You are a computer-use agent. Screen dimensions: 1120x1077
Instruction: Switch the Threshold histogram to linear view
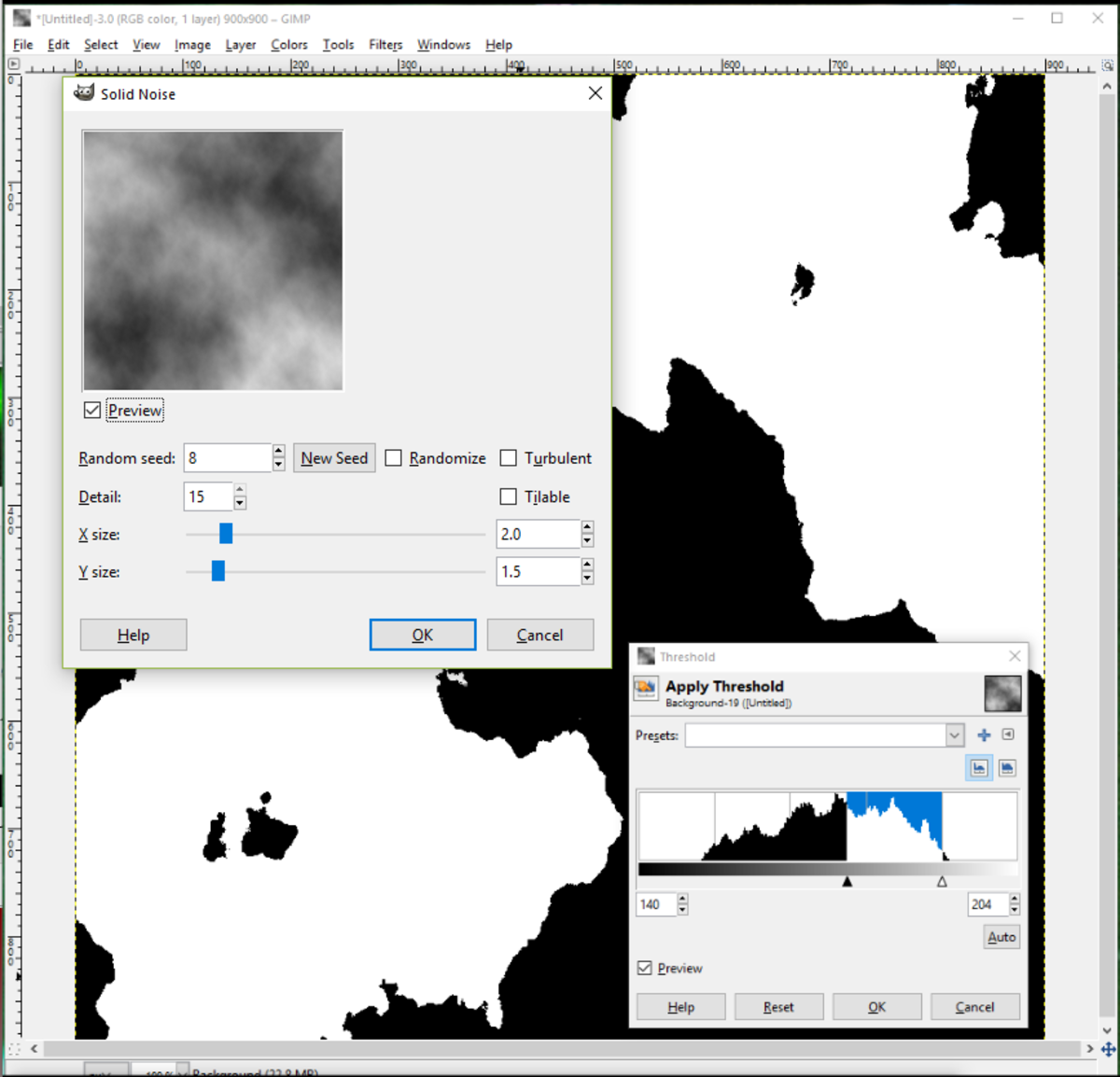[x=978, y=767]
